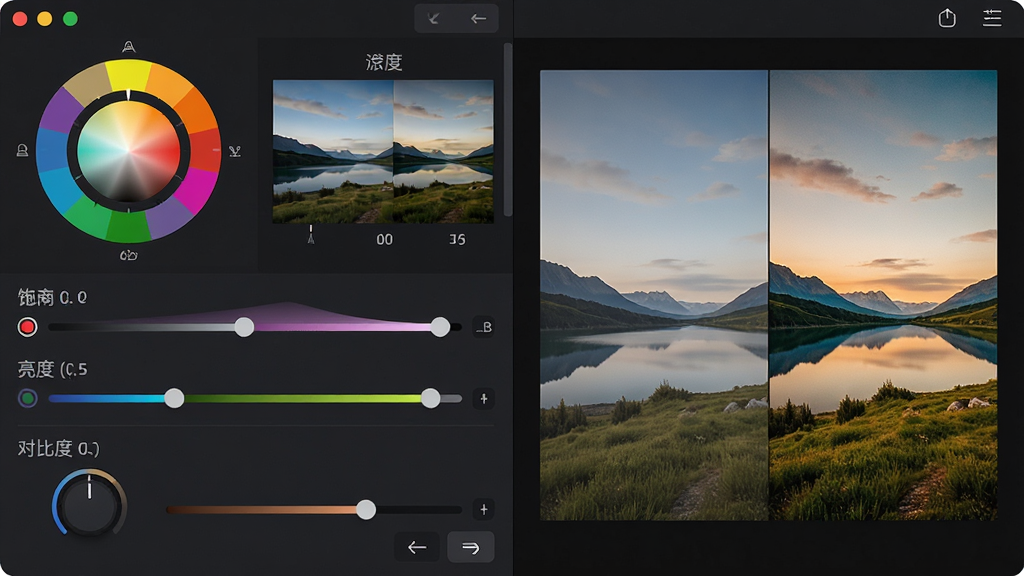The height and width of the screenshot is (576, 1024).
Task: Click the left handle of the 亮度 slider
Action: coord(174,398)
